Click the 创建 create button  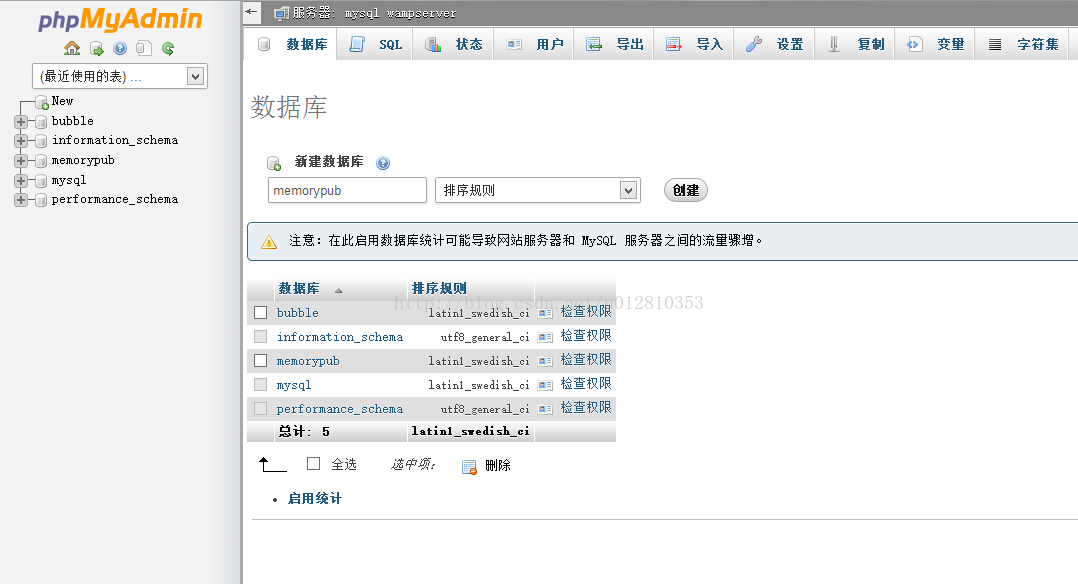click(685, 189)
